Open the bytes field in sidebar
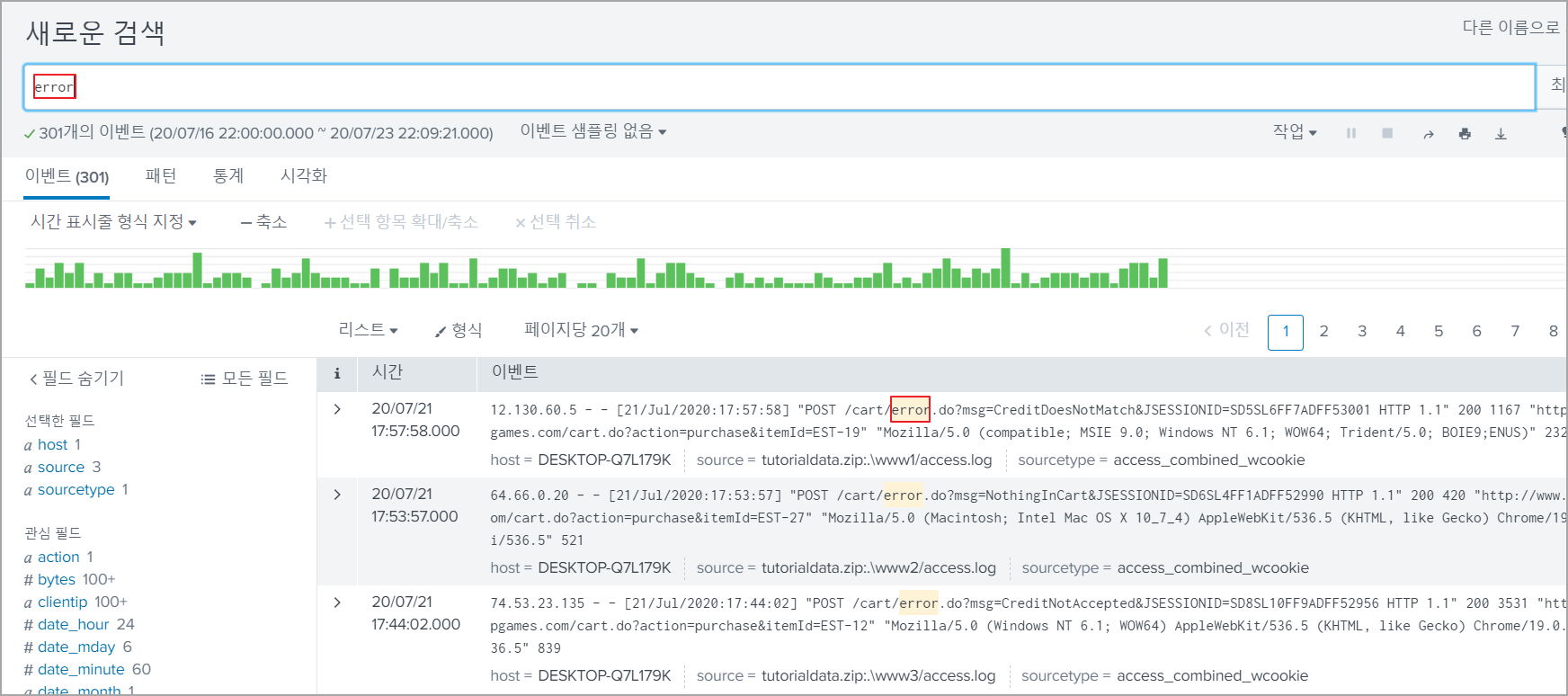1568x696 pixels. point(57,580)
